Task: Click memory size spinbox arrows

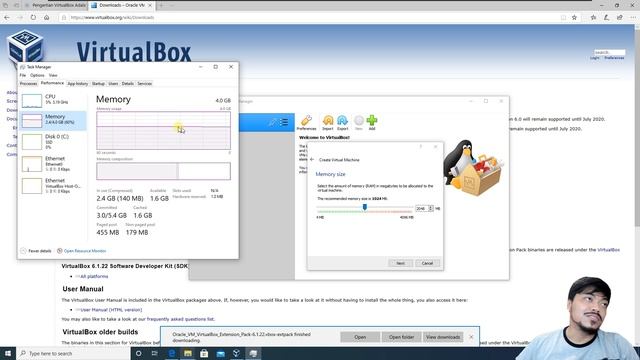Action: click(431, 209)
